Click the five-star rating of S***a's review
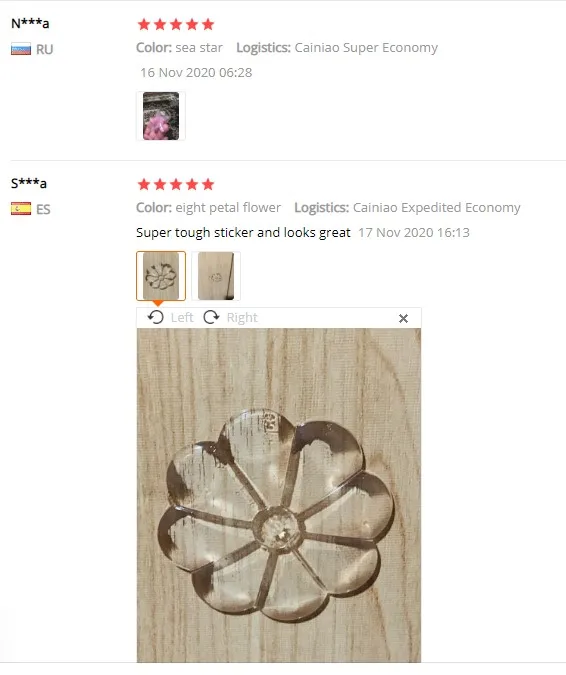The width and height of the screenshot is (566, 675). click(x=176, y=185)
